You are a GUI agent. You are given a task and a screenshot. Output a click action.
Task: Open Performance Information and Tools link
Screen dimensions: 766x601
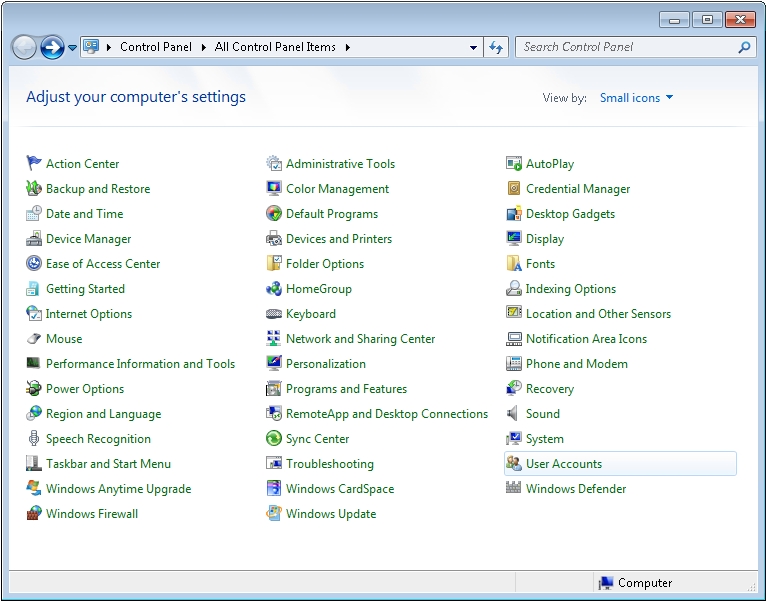coord(141,364)
